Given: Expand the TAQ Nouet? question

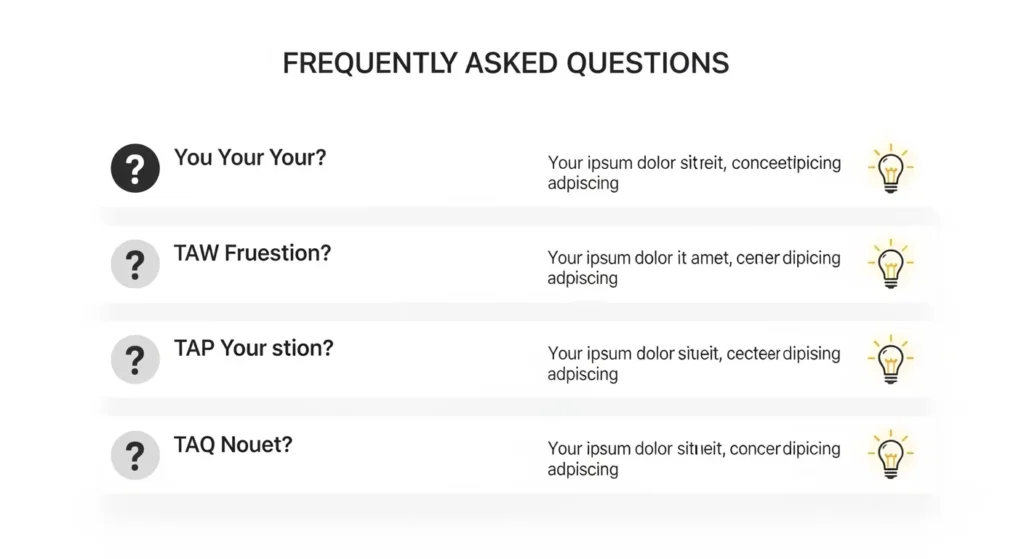Looking at the screenshot, I should [232, 445].
